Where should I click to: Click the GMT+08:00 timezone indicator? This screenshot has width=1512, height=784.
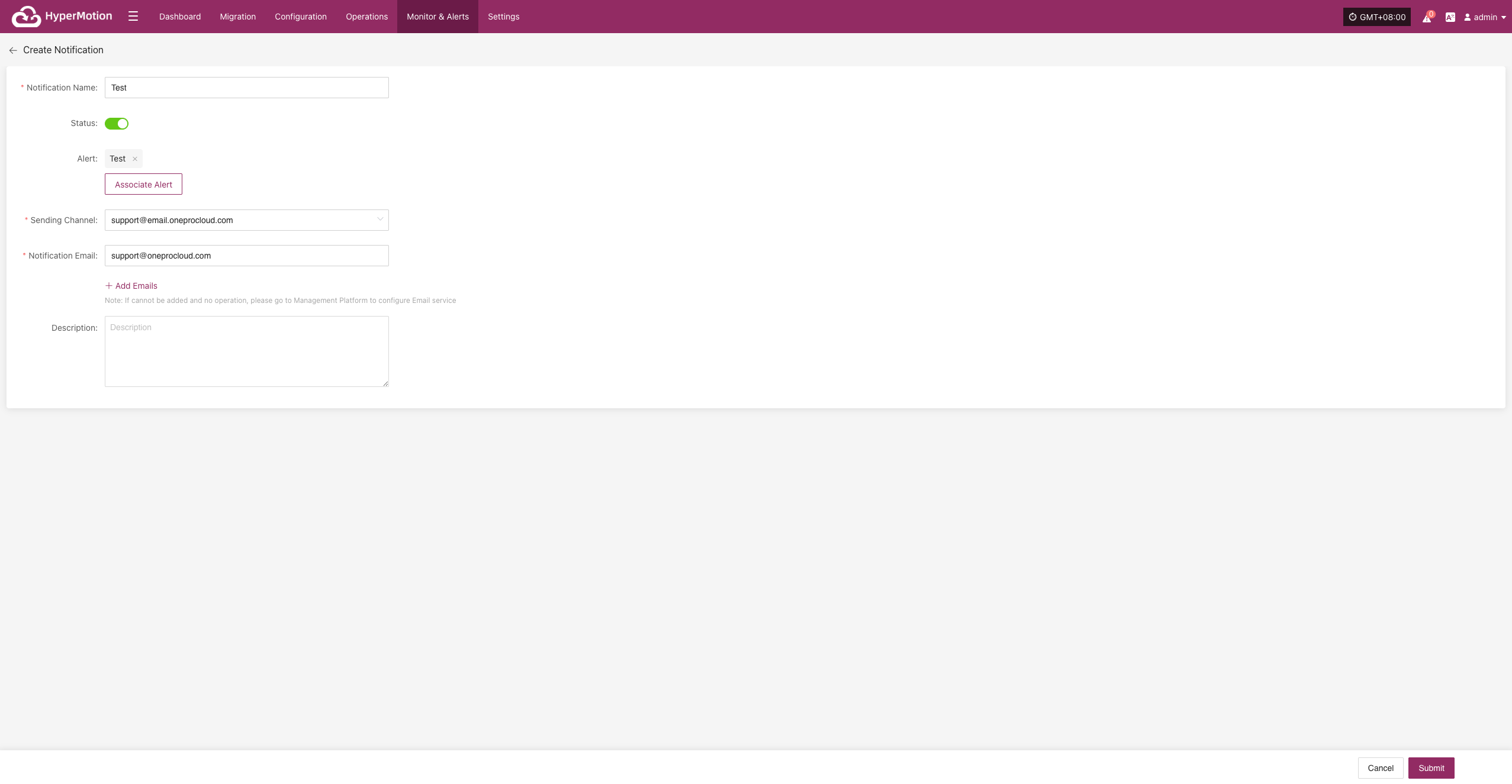[1377, 17]
